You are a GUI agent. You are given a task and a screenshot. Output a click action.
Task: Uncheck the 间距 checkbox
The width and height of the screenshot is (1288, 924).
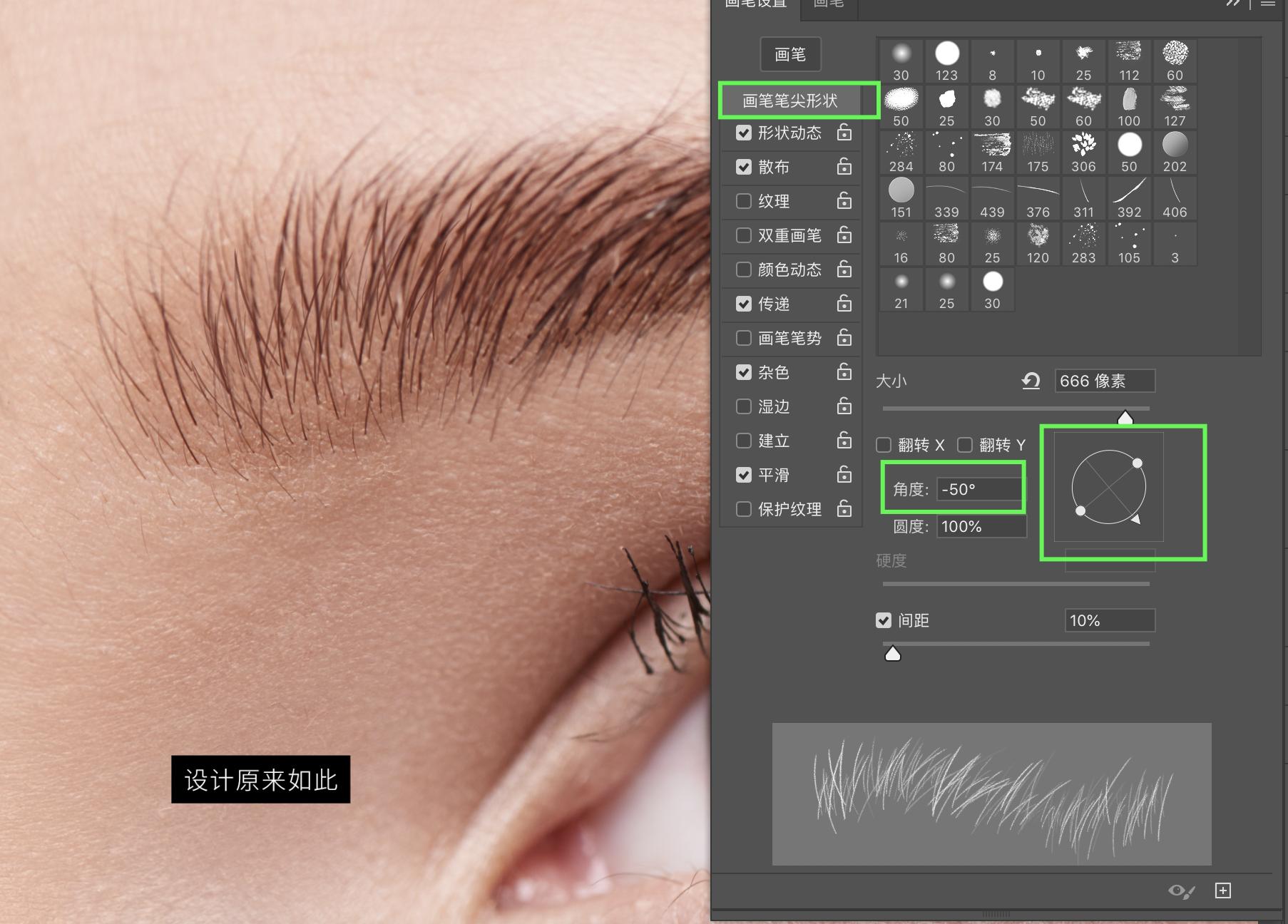[x=884, y=620]
